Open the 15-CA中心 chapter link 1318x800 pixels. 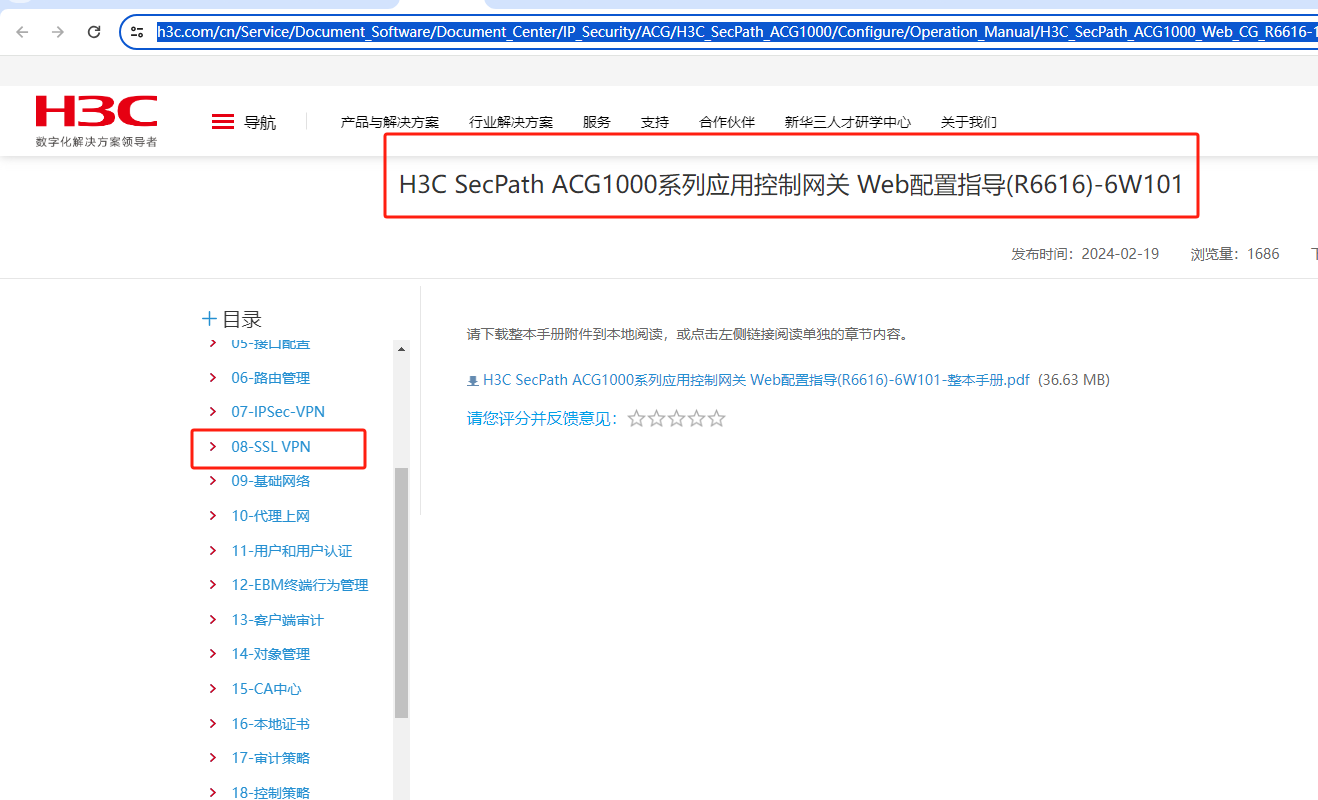(267, 689)
